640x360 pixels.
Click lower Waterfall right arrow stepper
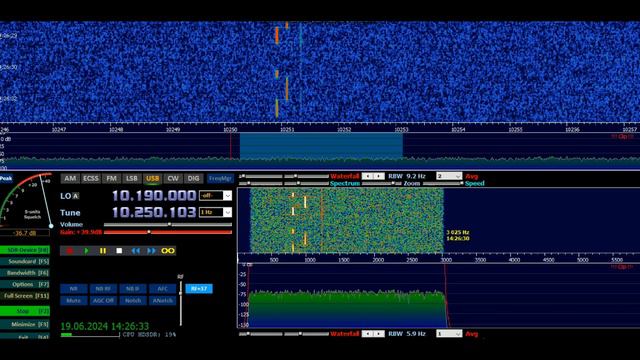pyautogui.click(x=379, y=334)
